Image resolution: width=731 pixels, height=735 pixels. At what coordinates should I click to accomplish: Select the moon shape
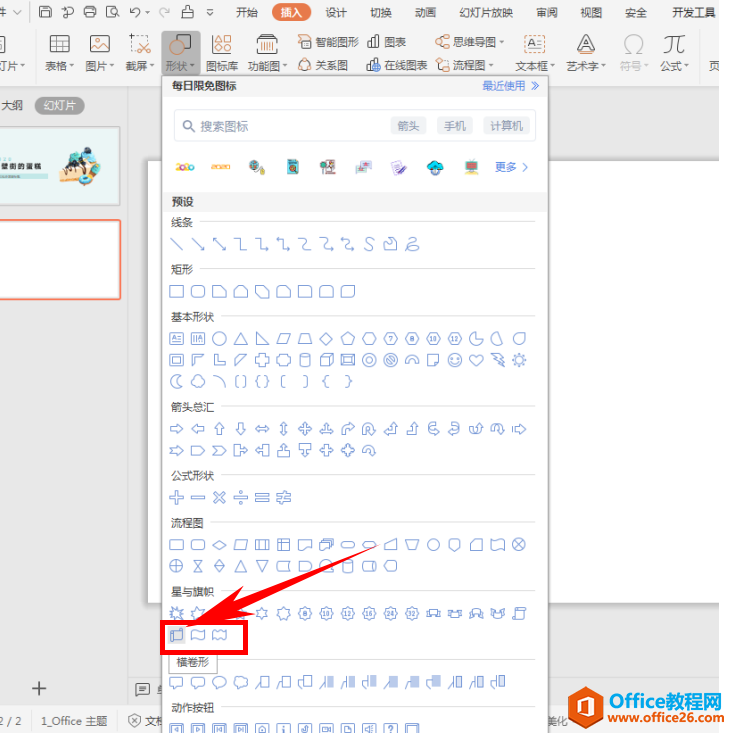[x=176, y=382]
